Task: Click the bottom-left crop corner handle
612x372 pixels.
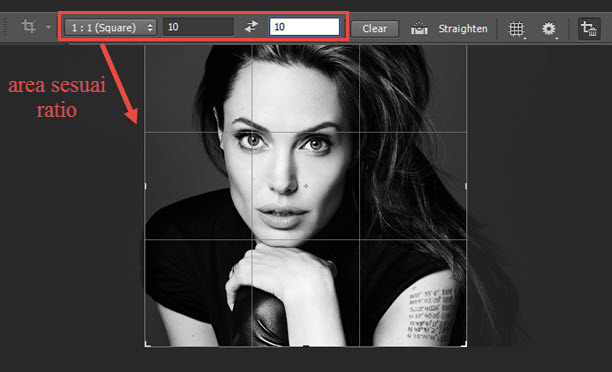Action: (x=148, y=344)
